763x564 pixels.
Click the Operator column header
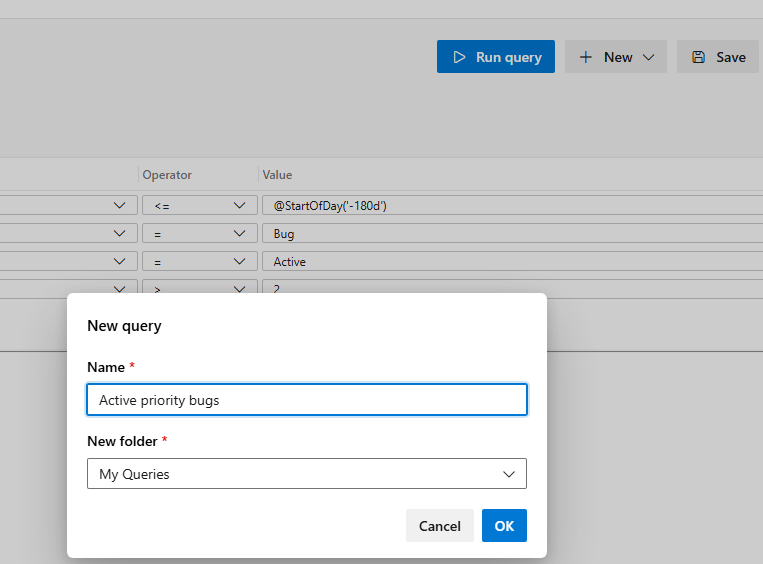(x=167, y=175)
